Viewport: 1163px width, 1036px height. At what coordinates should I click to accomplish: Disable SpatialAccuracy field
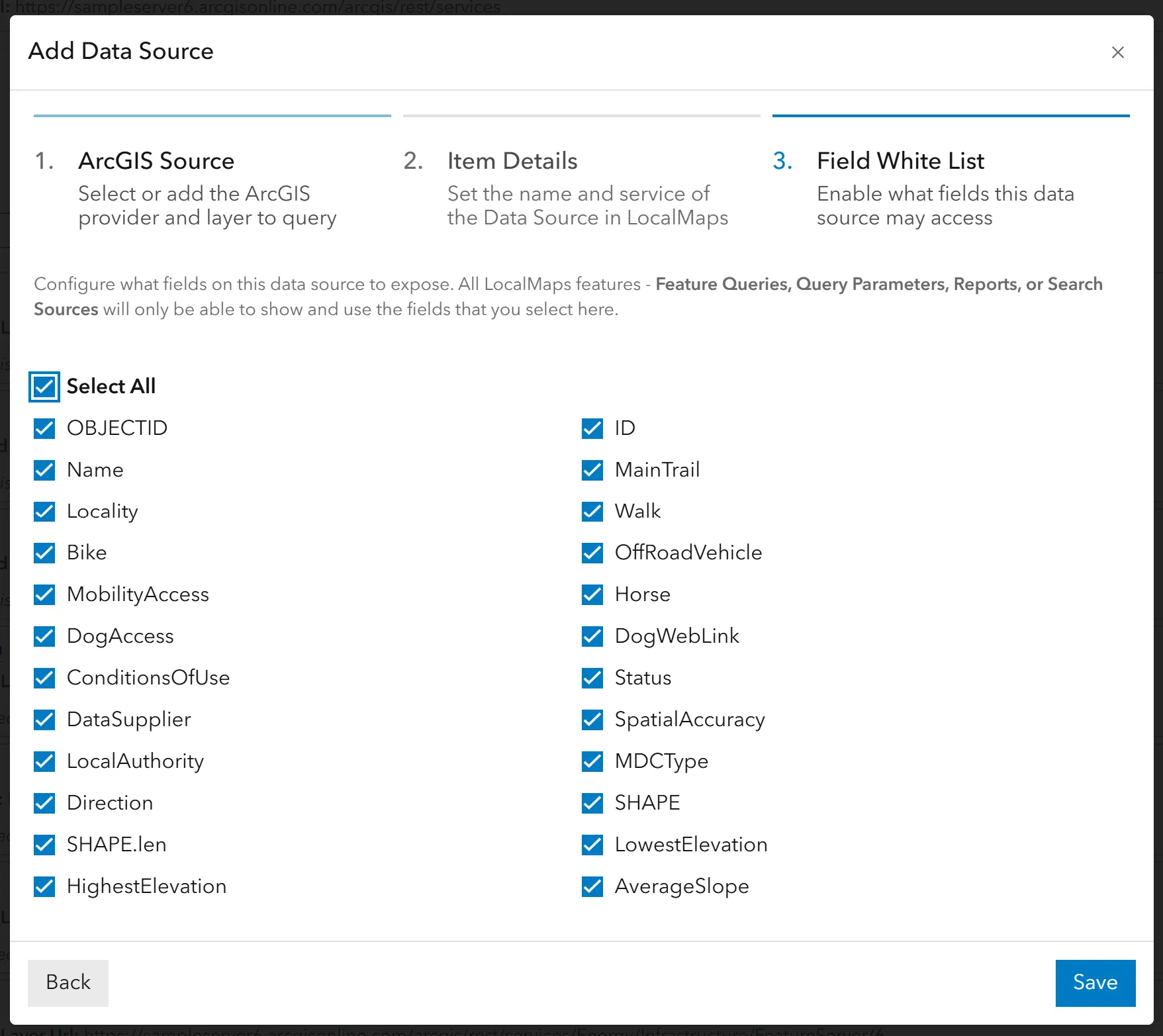pos(592,720)
